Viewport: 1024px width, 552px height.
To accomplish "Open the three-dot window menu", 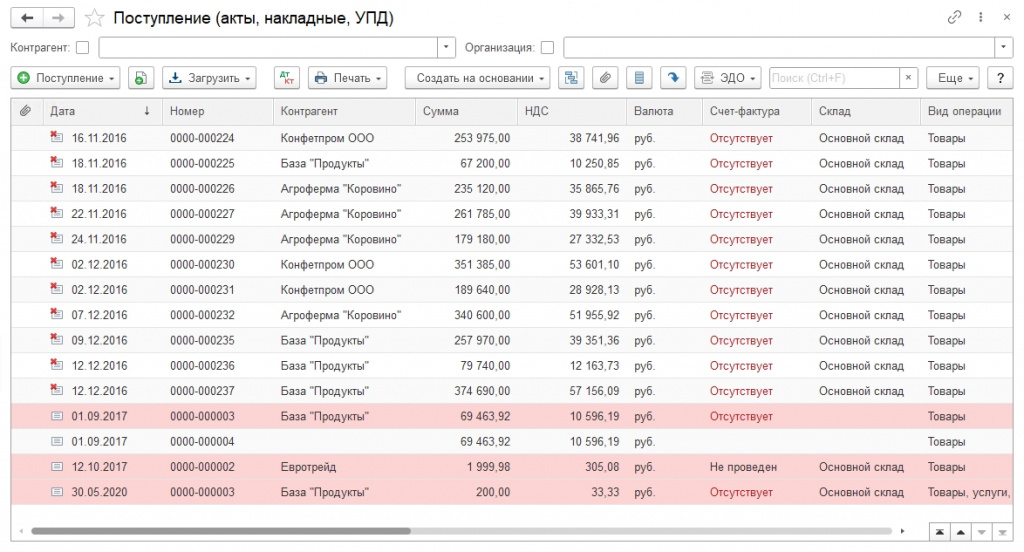I will click(980, 18).
